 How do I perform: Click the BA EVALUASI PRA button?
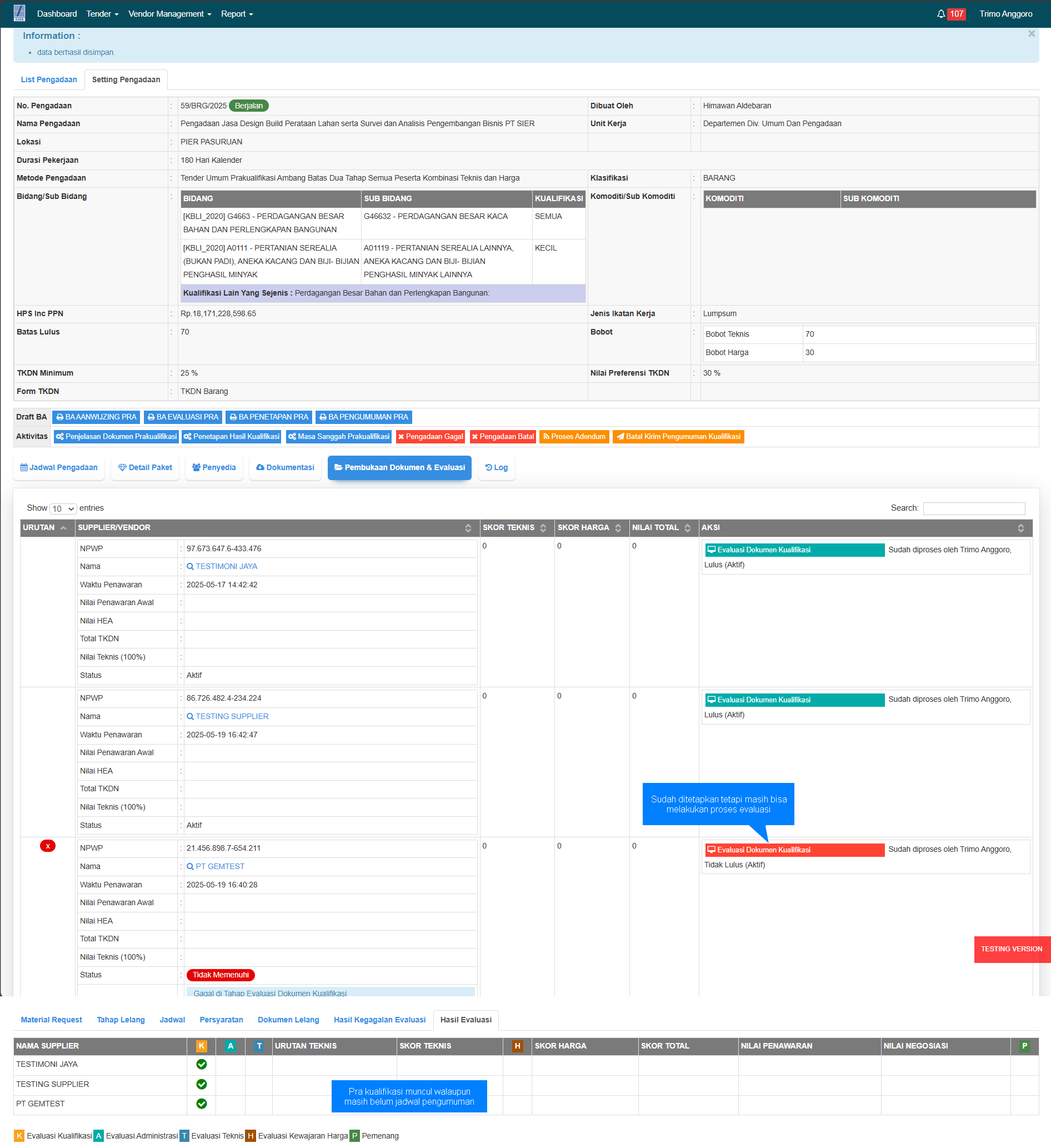point(183,417)
